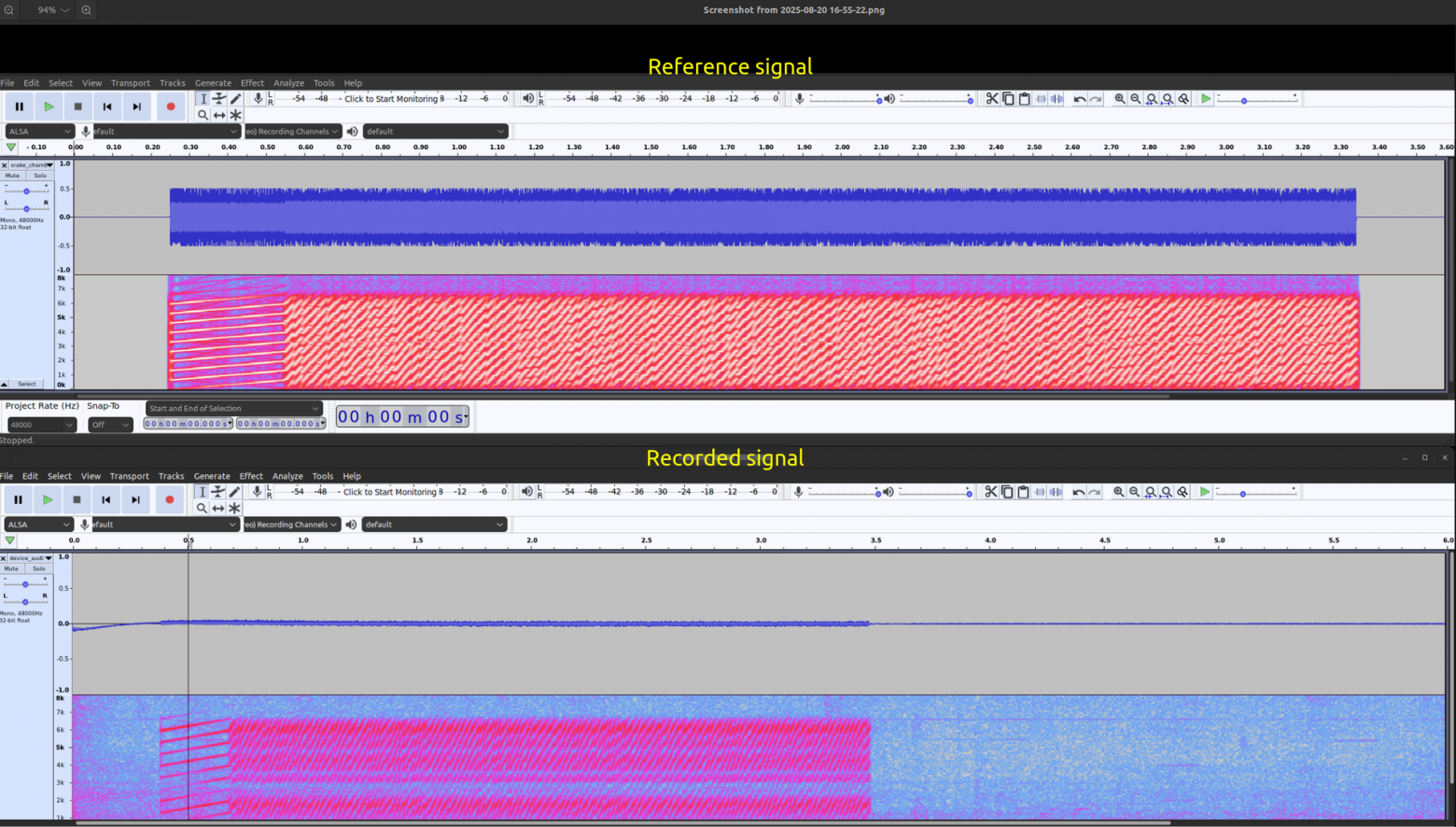Image resolution: width=1456 pixels, height=827 pixels.
Task: Open the srake_chamb track name menu
Action: coord(31,165)
